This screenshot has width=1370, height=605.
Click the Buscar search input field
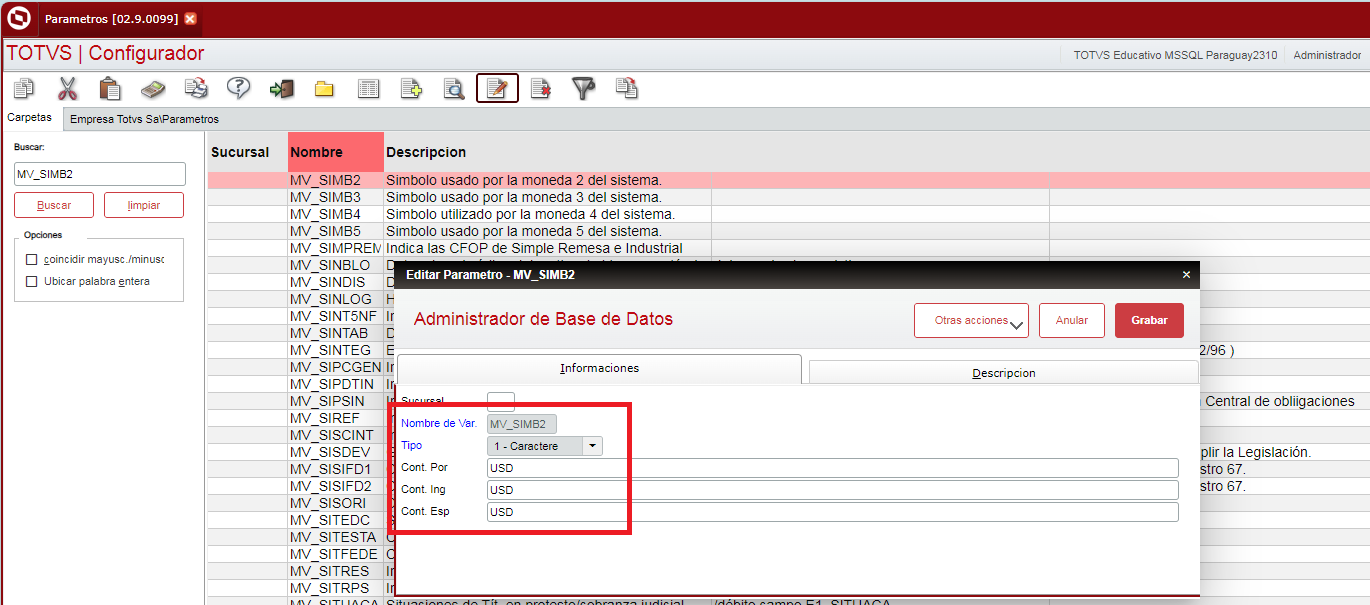[100, 174]
